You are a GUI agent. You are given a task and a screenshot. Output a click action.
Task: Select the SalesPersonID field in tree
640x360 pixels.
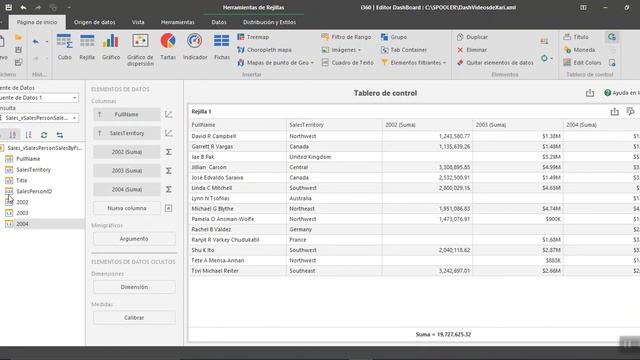point(34,191)
